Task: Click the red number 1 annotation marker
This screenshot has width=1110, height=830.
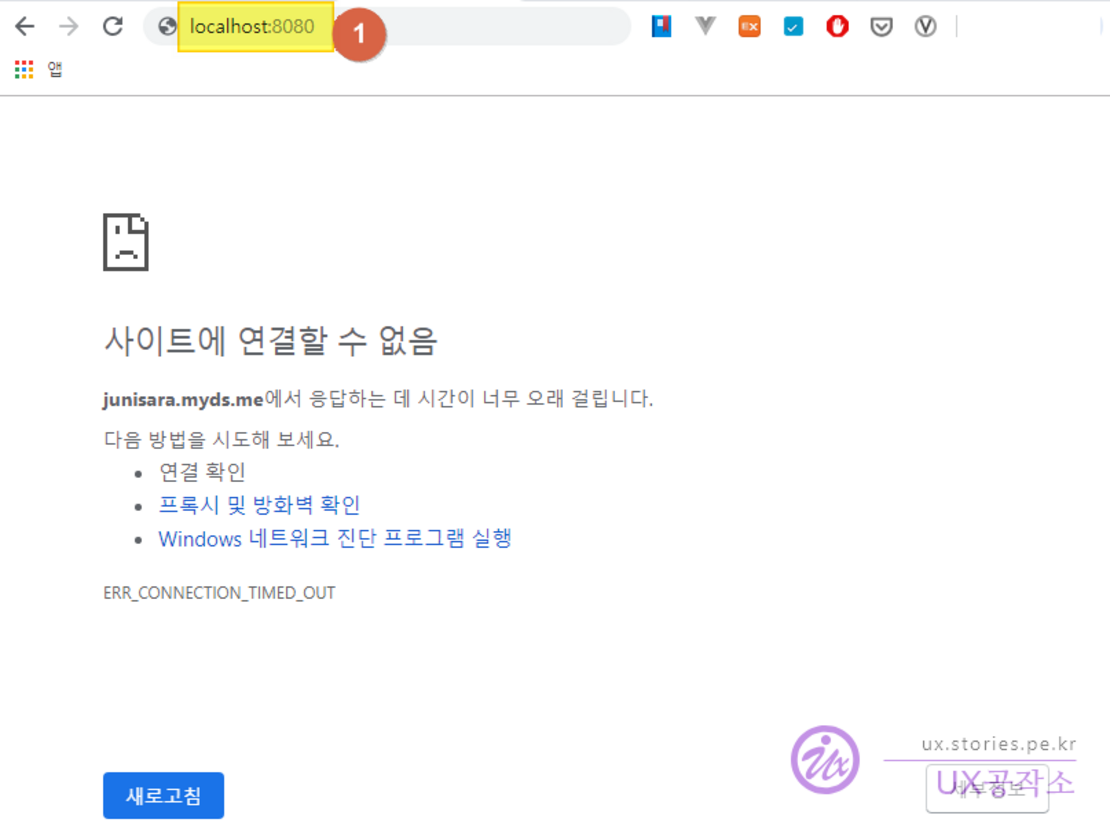Action: [358, 36]
